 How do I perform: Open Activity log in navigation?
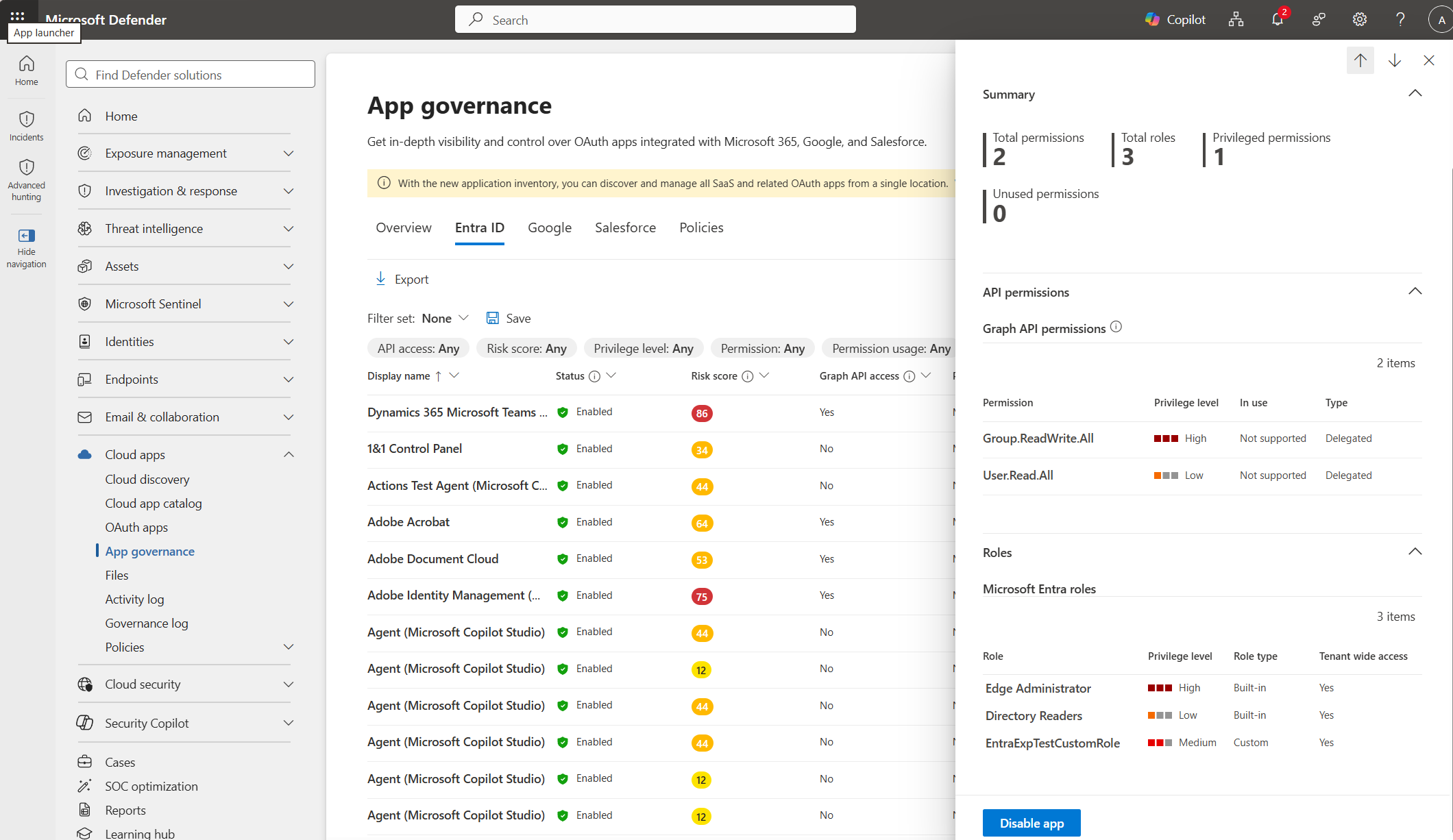click(134, 599)
